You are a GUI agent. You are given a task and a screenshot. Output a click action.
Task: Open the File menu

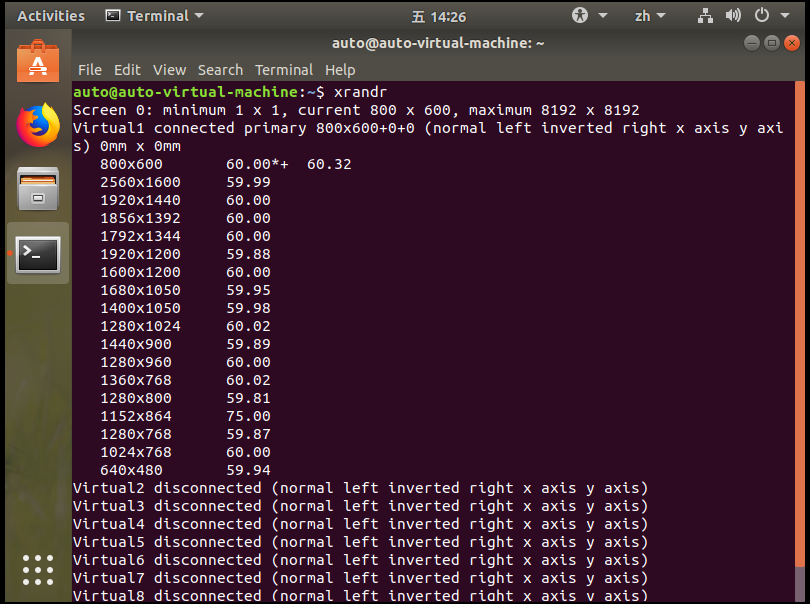pos(89,70)
